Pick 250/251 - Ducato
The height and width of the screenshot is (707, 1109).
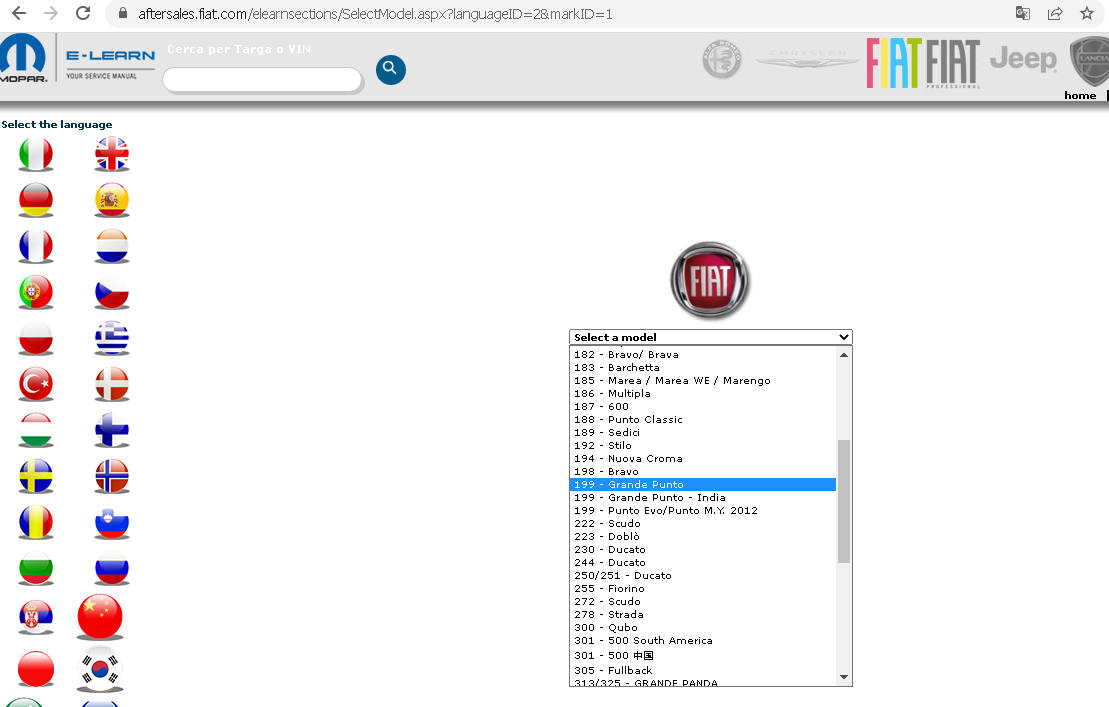point(703,575)
